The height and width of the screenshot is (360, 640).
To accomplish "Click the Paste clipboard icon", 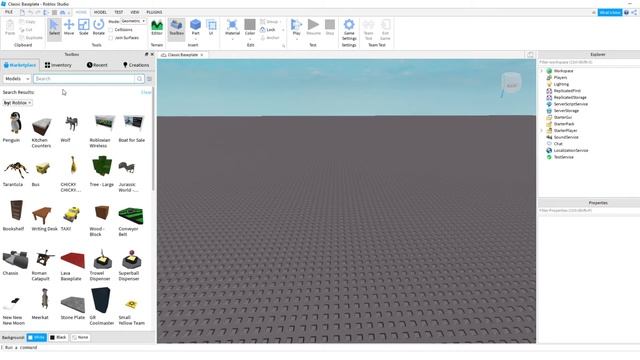I will point(10,27).
